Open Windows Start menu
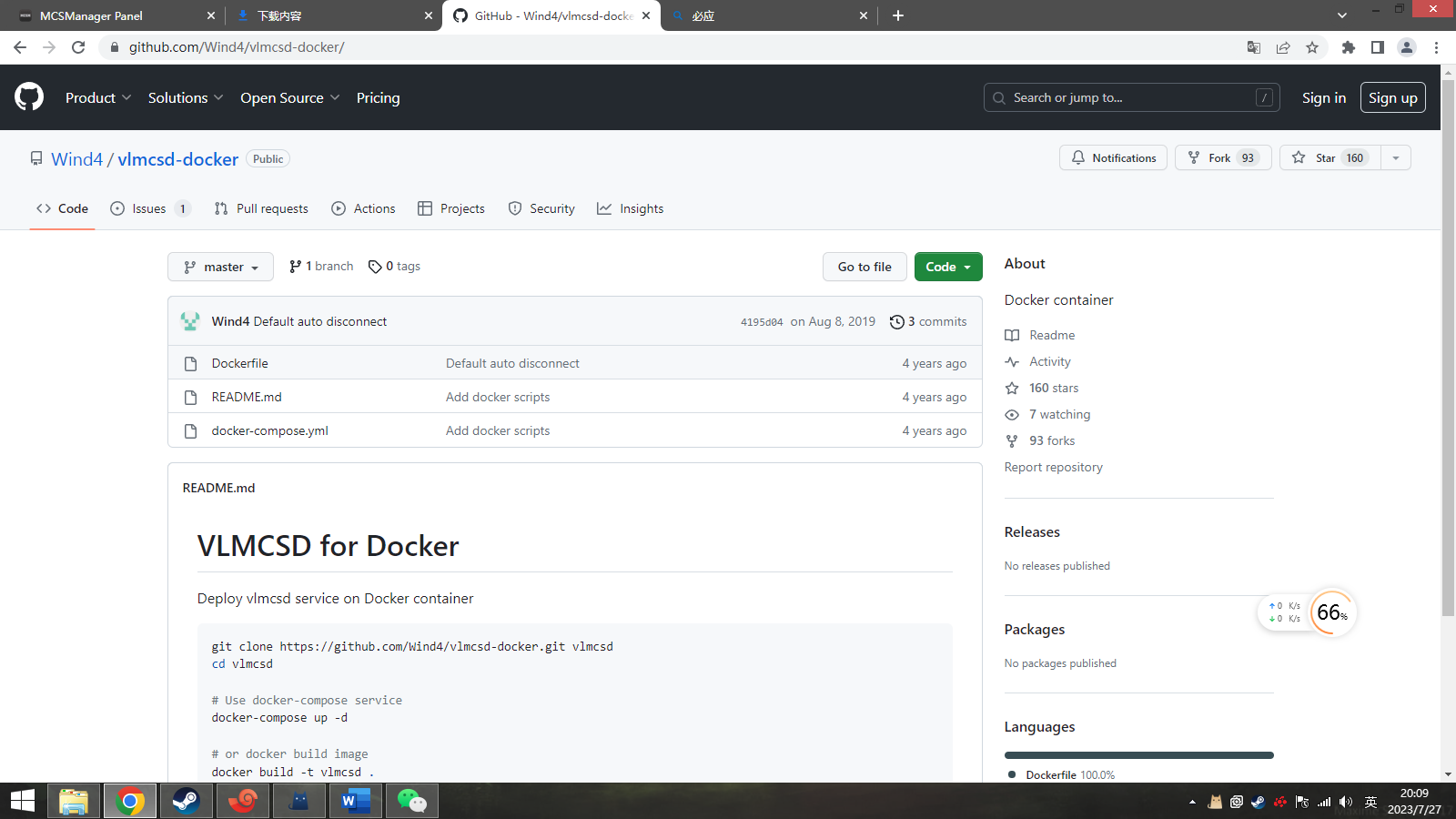 click(x=23, y=801)
